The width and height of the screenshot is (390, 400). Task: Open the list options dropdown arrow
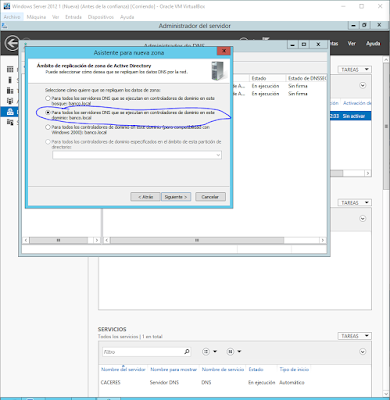coord(215,352)
